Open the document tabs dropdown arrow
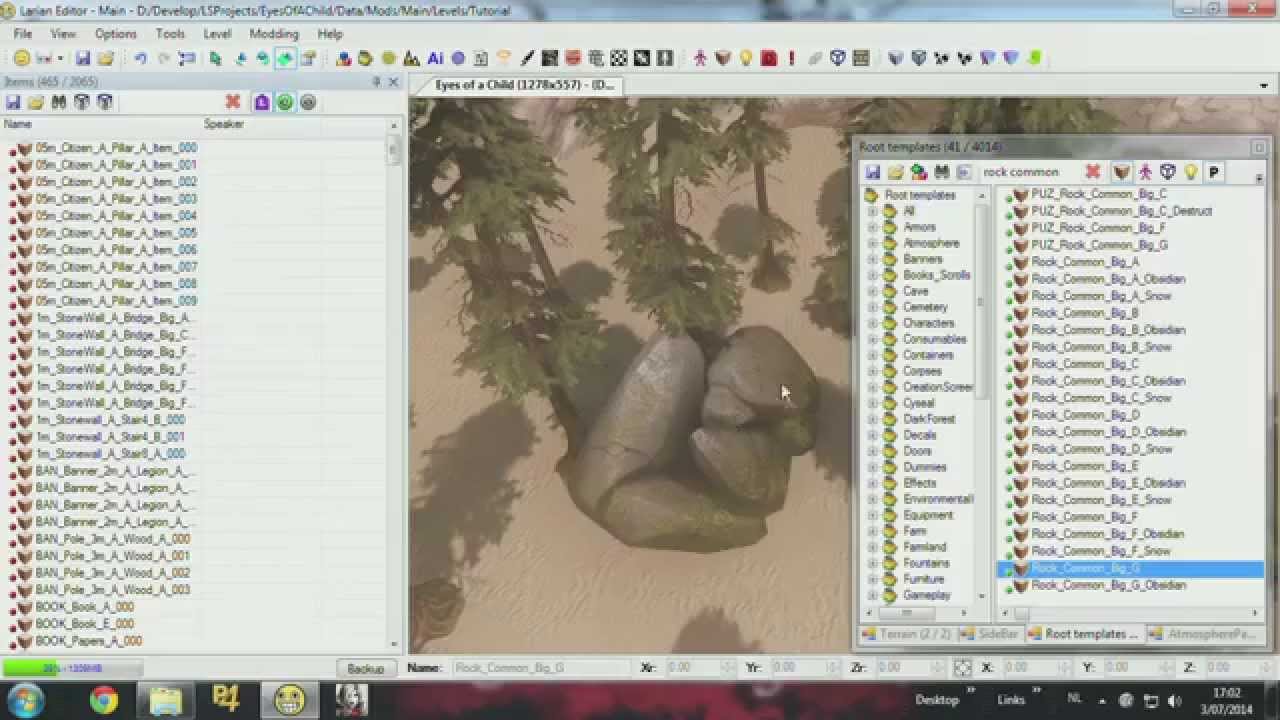This screenshot has height=720, width=1280. coord(1264,86)
